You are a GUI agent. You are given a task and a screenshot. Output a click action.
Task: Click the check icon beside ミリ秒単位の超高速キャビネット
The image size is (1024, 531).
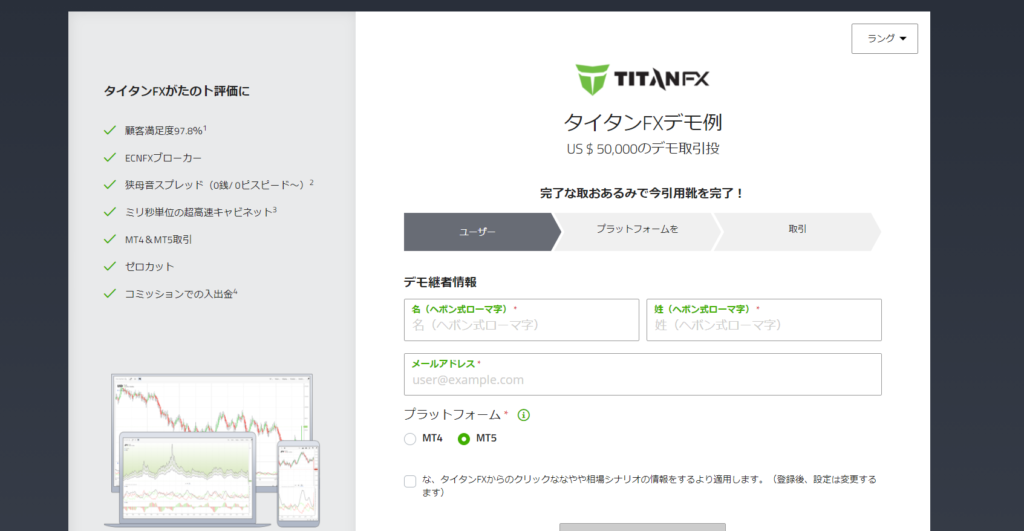[x=110, y=212]
